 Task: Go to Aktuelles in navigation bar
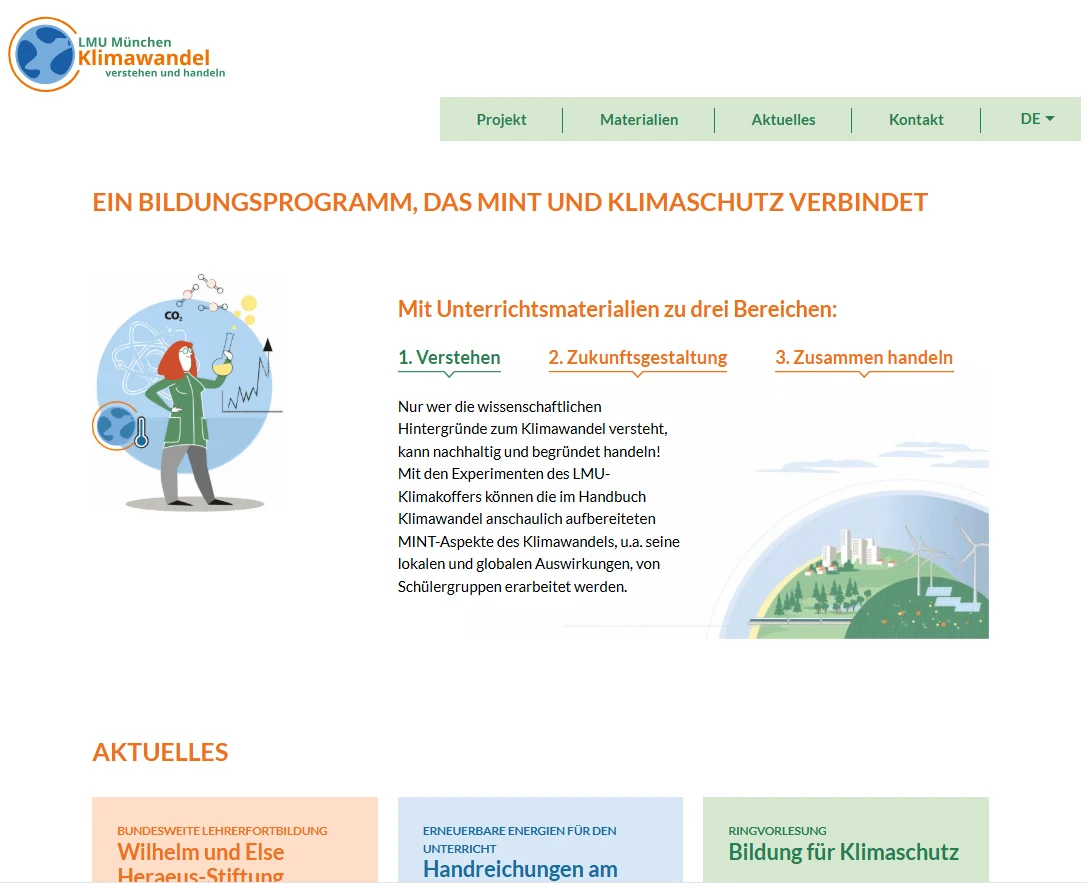click(x=783, y=120)
